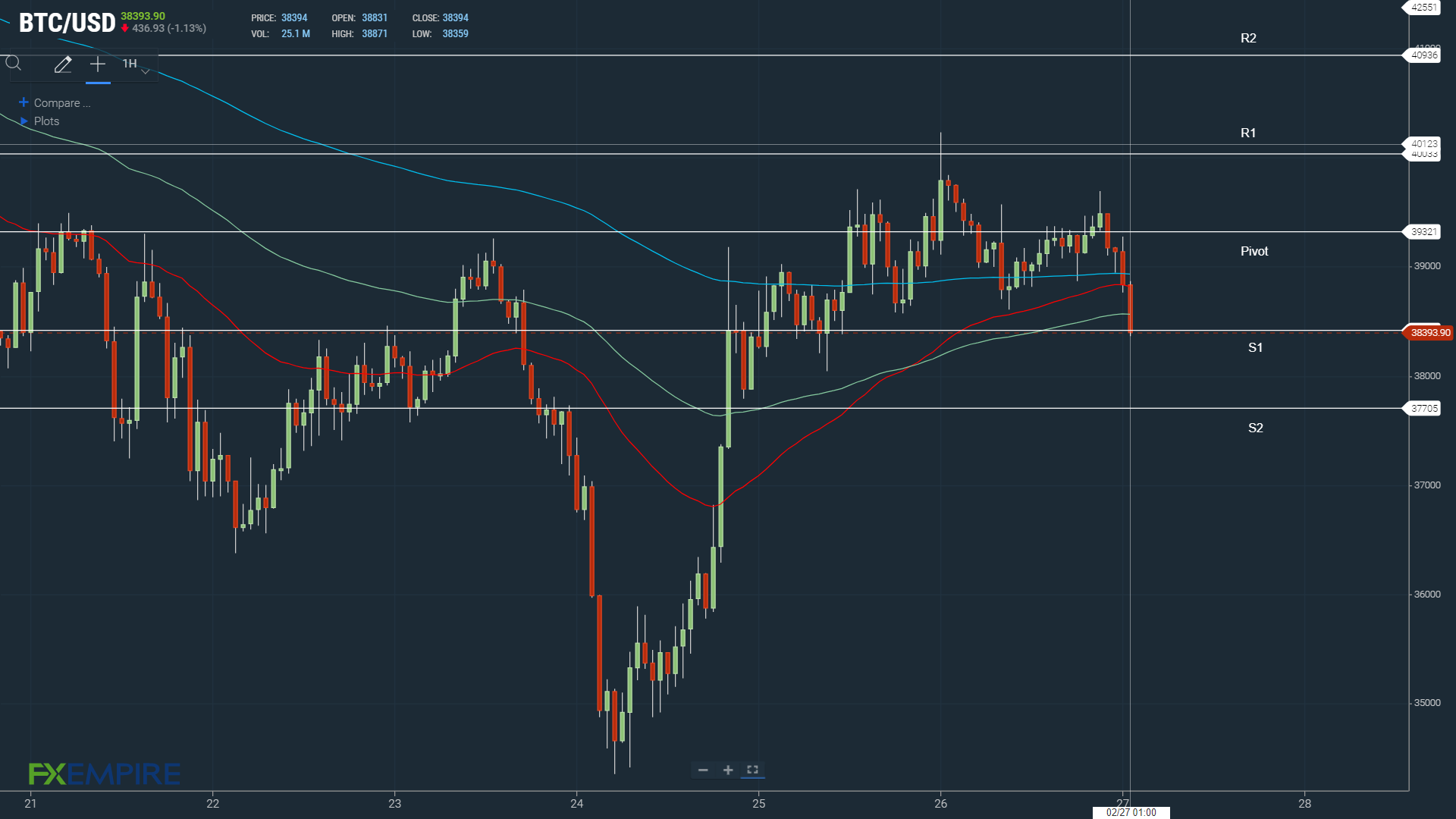Click the R2 resistance label
Viewport: 1456px width, 819px height.
pos(1248,38)
